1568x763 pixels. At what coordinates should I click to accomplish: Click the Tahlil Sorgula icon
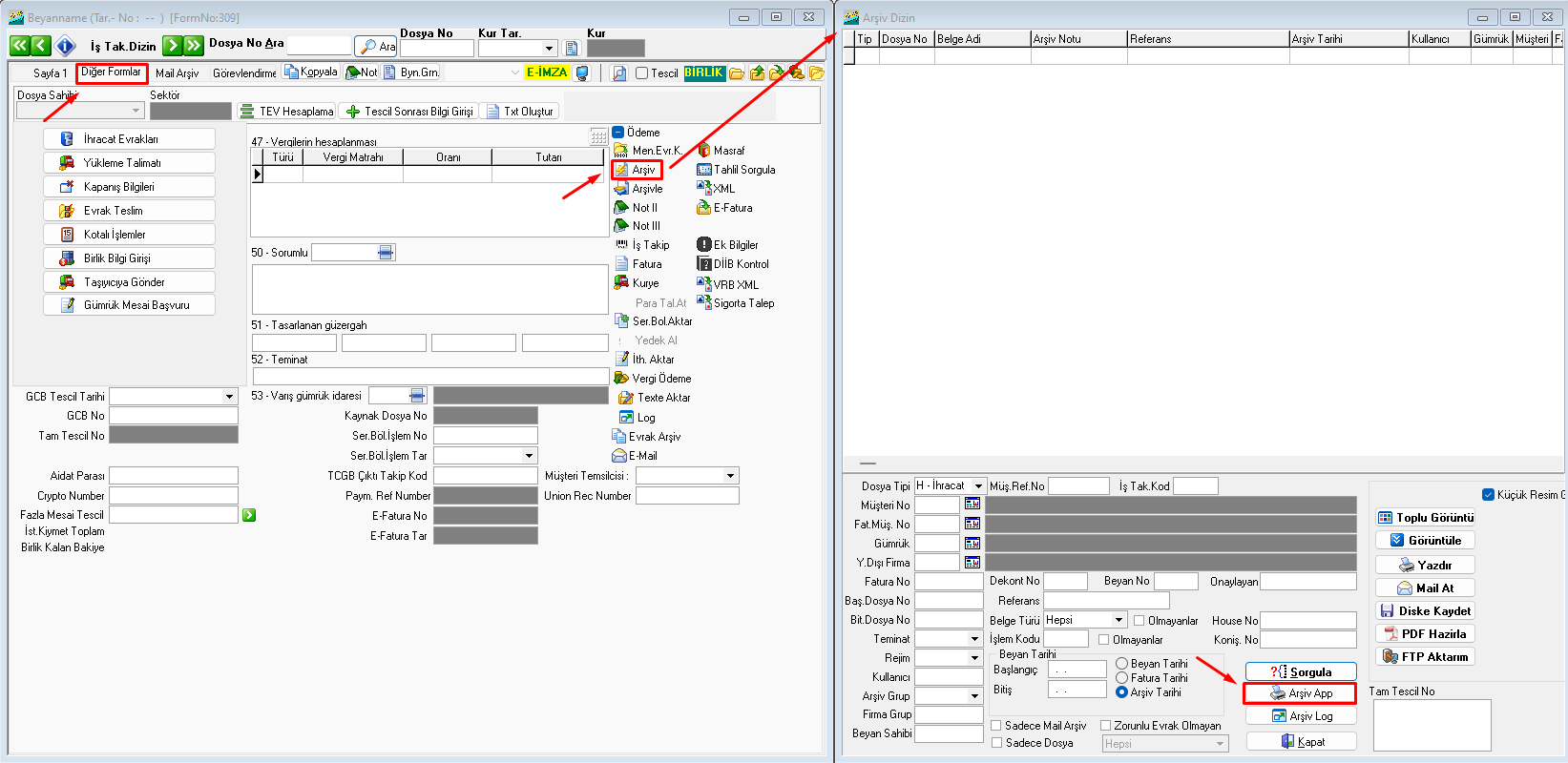pos(704,170)
